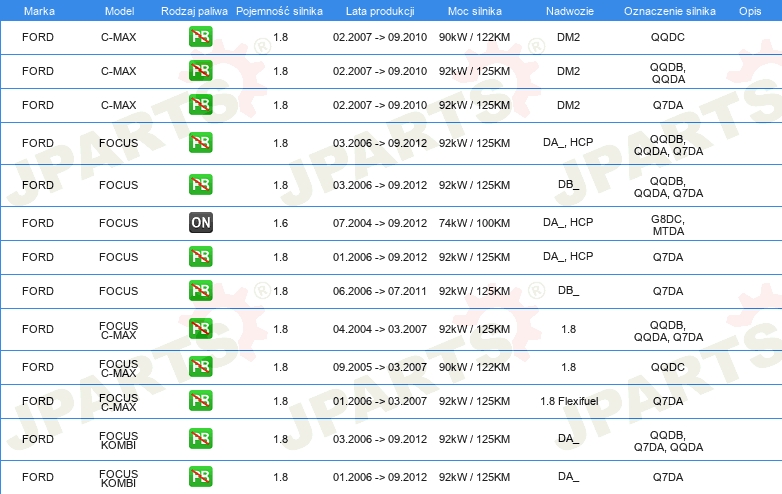Select 'DA_, HCP' body cell in the diesel row
The image size is (782, 494).
pos(568,222)
